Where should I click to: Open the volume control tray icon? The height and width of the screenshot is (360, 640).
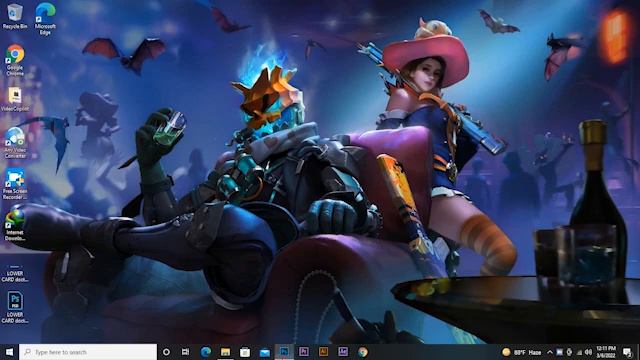(x=588, y=352)
